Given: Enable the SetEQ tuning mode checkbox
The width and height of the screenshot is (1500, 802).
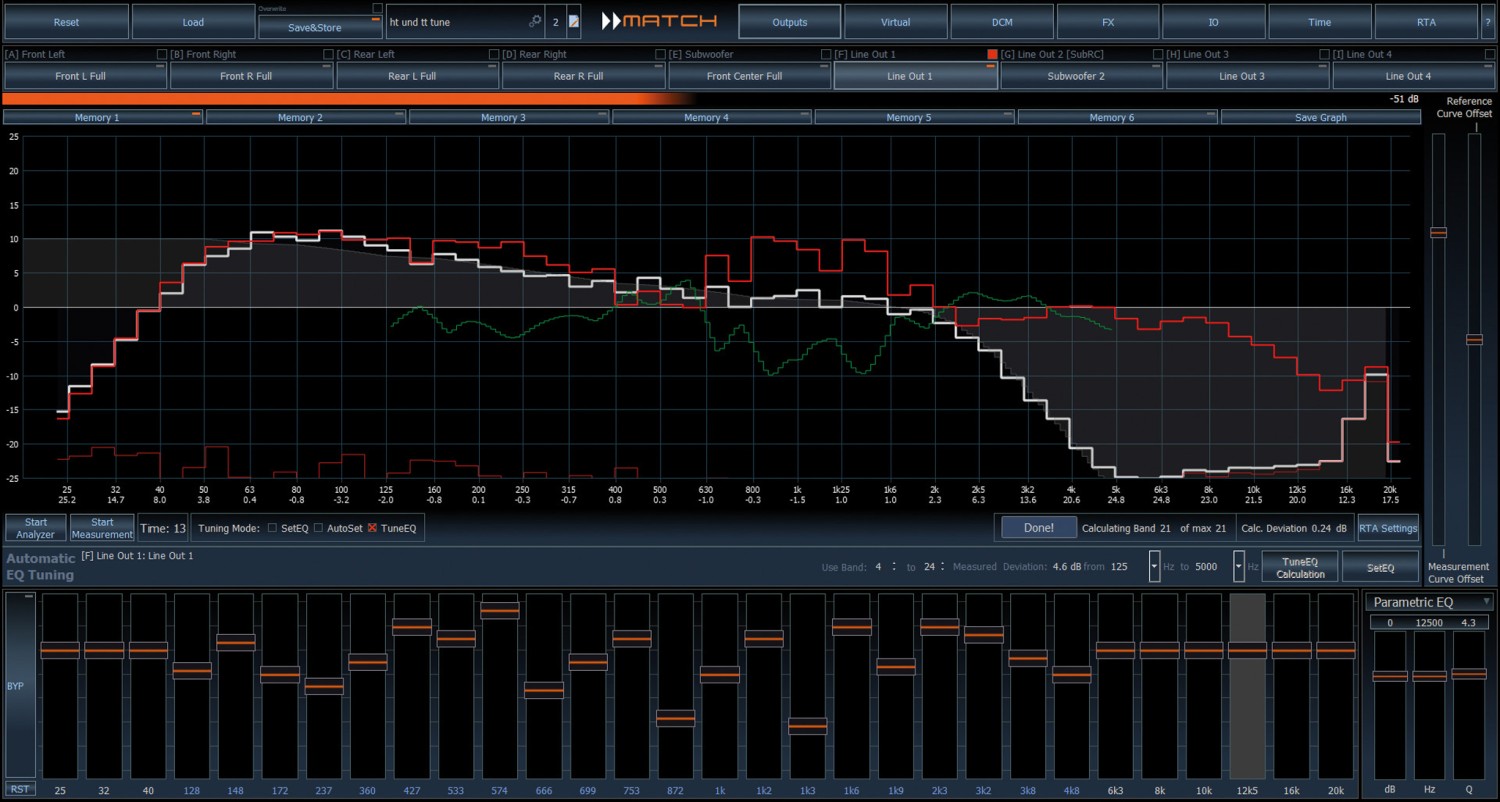Looking at the screenshot, I should (272, 528).
